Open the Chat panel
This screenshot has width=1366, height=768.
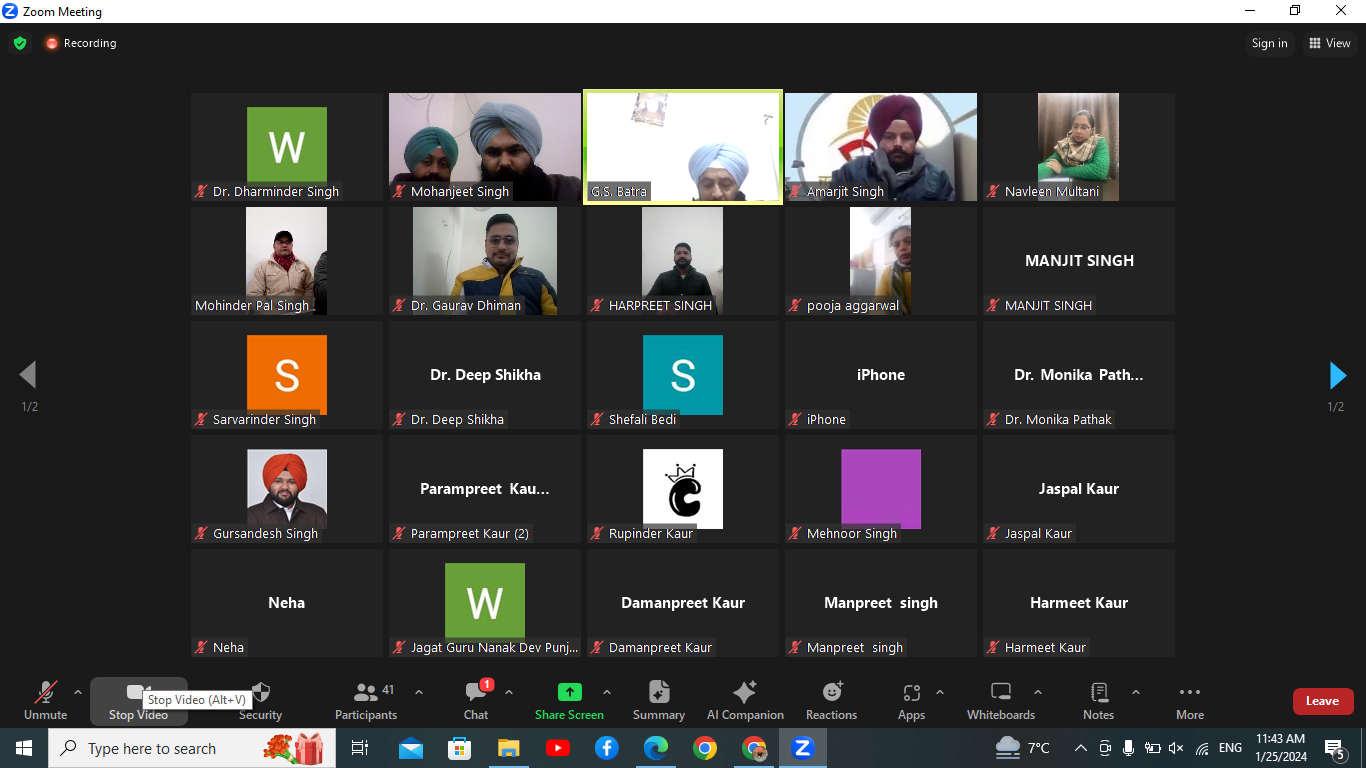476,700
